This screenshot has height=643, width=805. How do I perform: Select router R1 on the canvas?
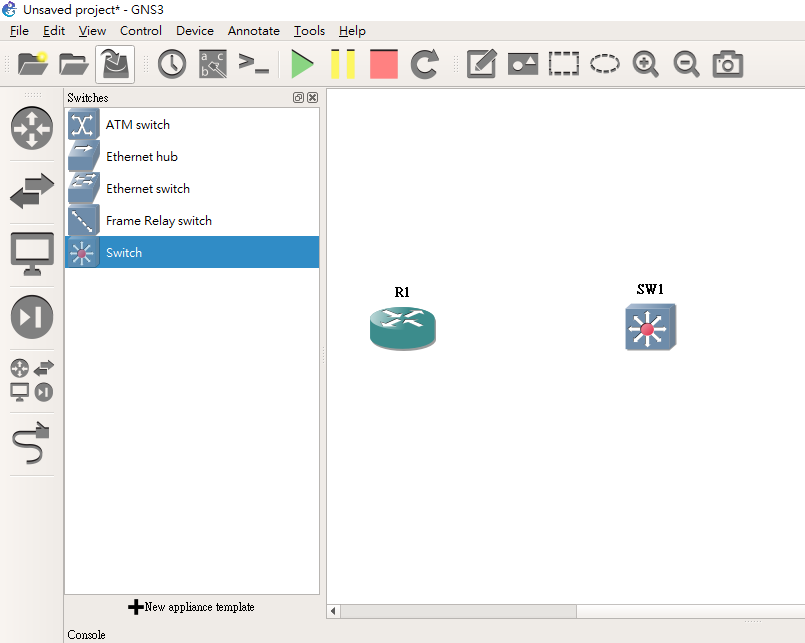click(402, 329)
